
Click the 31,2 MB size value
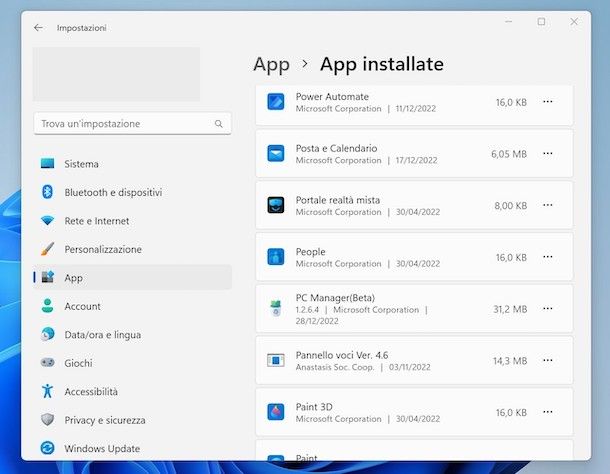point(510,309)
